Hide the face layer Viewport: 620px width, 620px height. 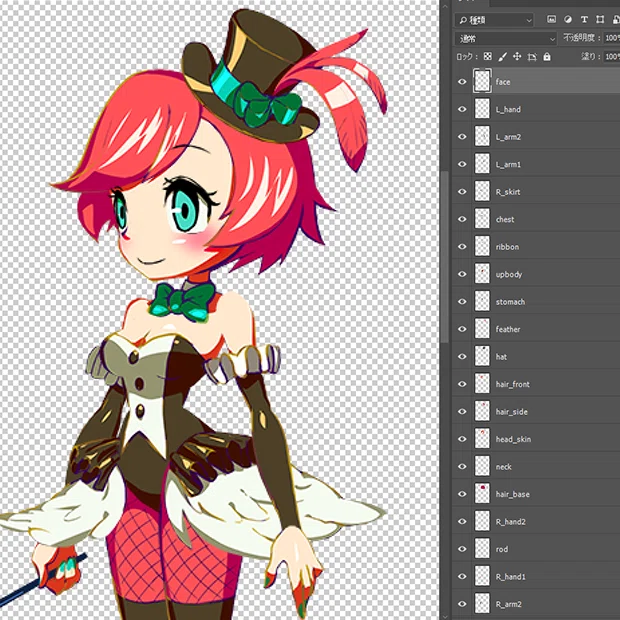[x=462, y=82]
